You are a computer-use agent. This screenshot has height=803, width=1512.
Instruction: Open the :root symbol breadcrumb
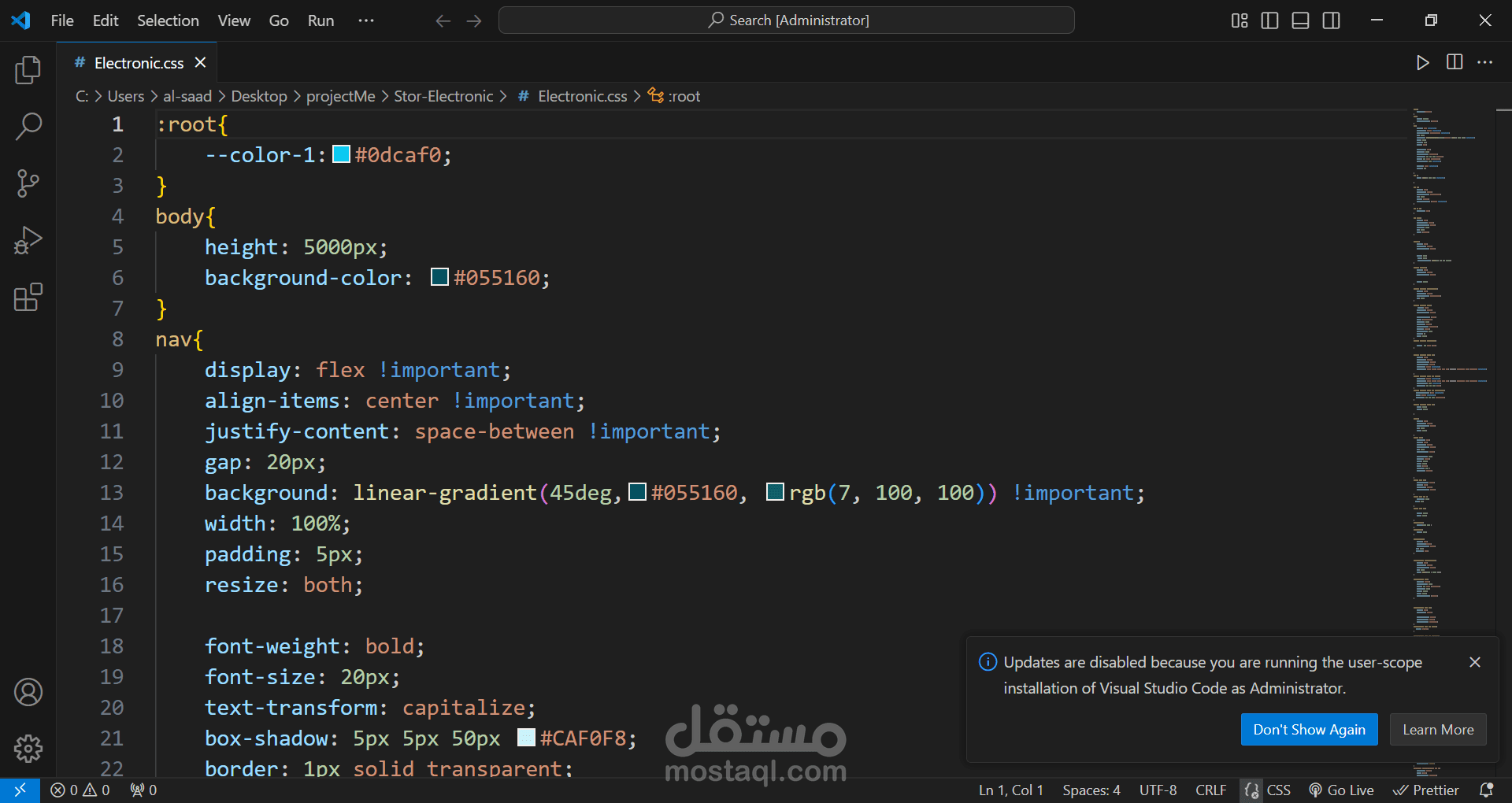[x=674, y=96]
